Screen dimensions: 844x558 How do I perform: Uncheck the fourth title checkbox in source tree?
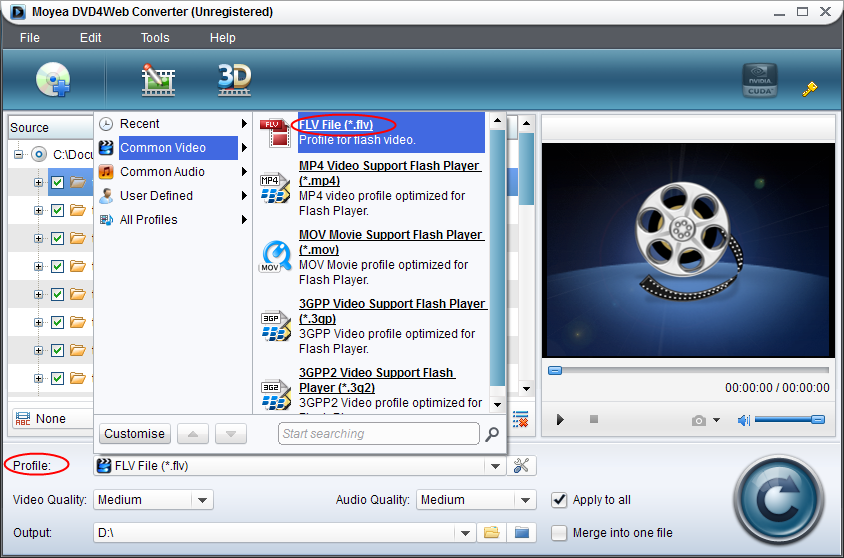(58, 266)
